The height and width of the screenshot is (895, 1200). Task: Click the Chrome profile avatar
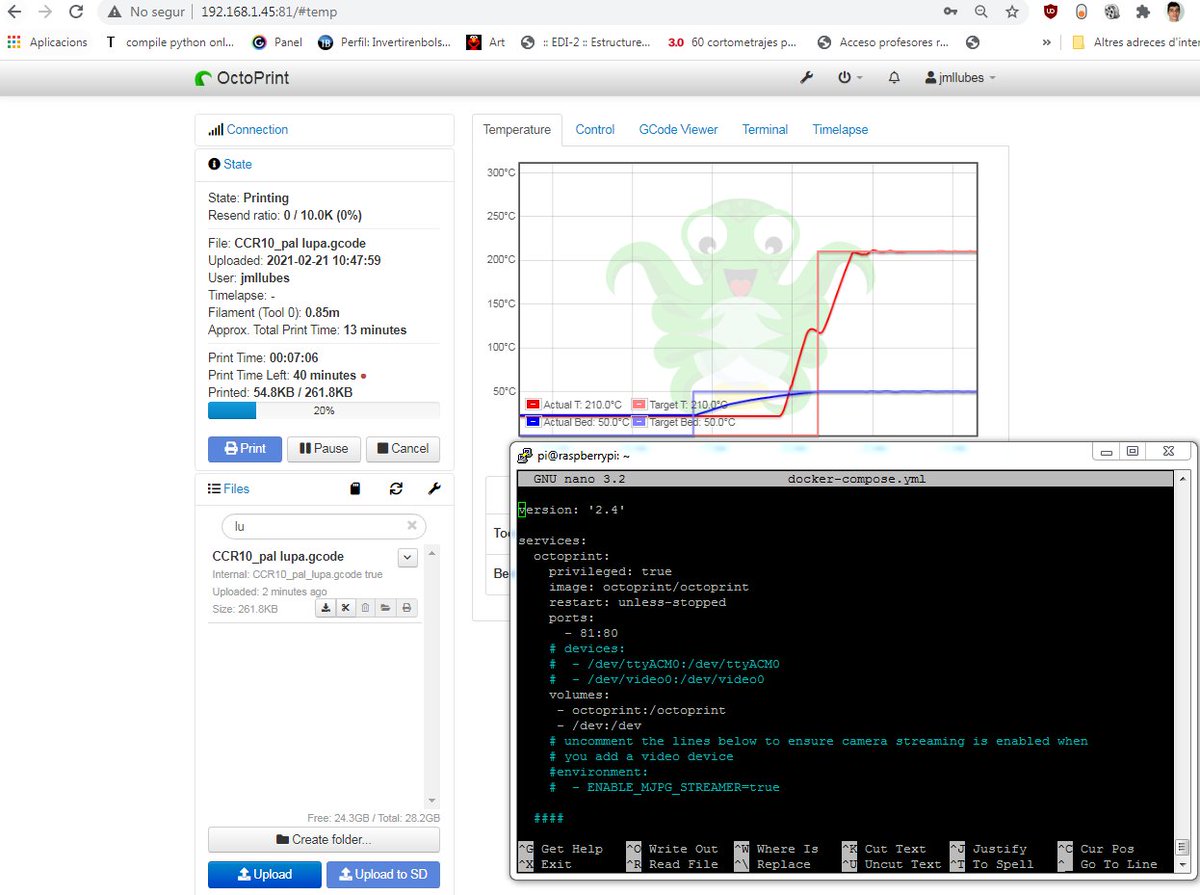coord(1174,12)
